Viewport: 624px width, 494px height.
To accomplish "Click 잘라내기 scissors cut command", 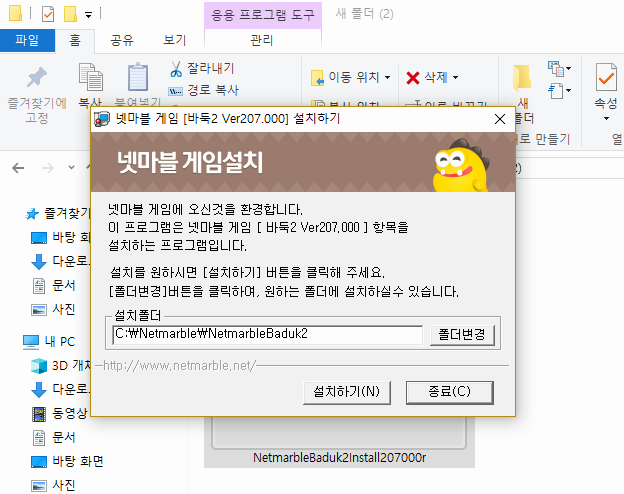I will pos(202,68).
